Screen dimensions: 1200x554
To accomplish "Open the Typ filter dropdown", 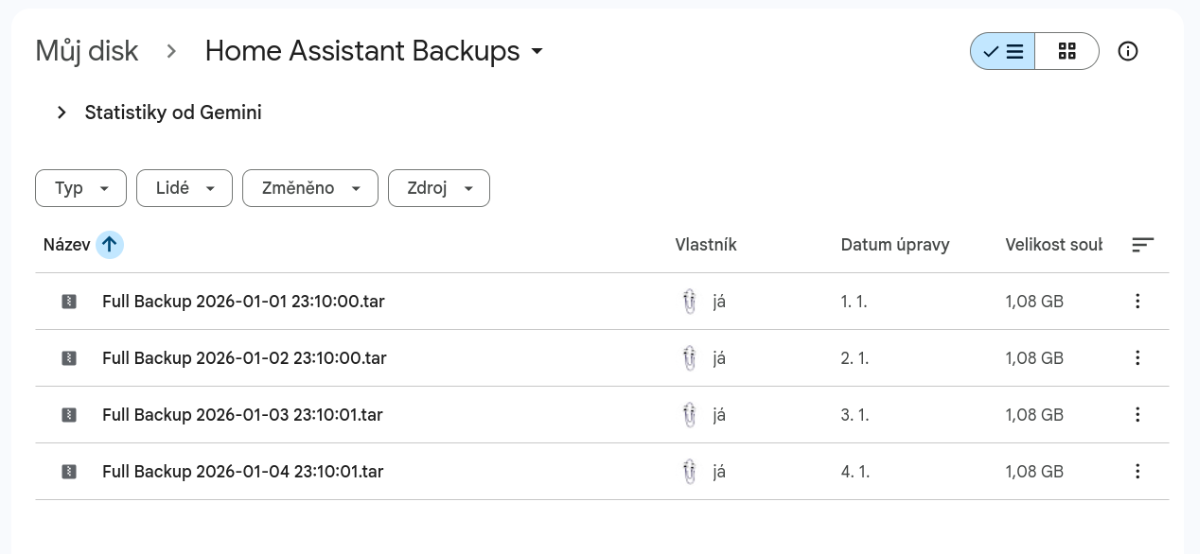I will [81, 188].
